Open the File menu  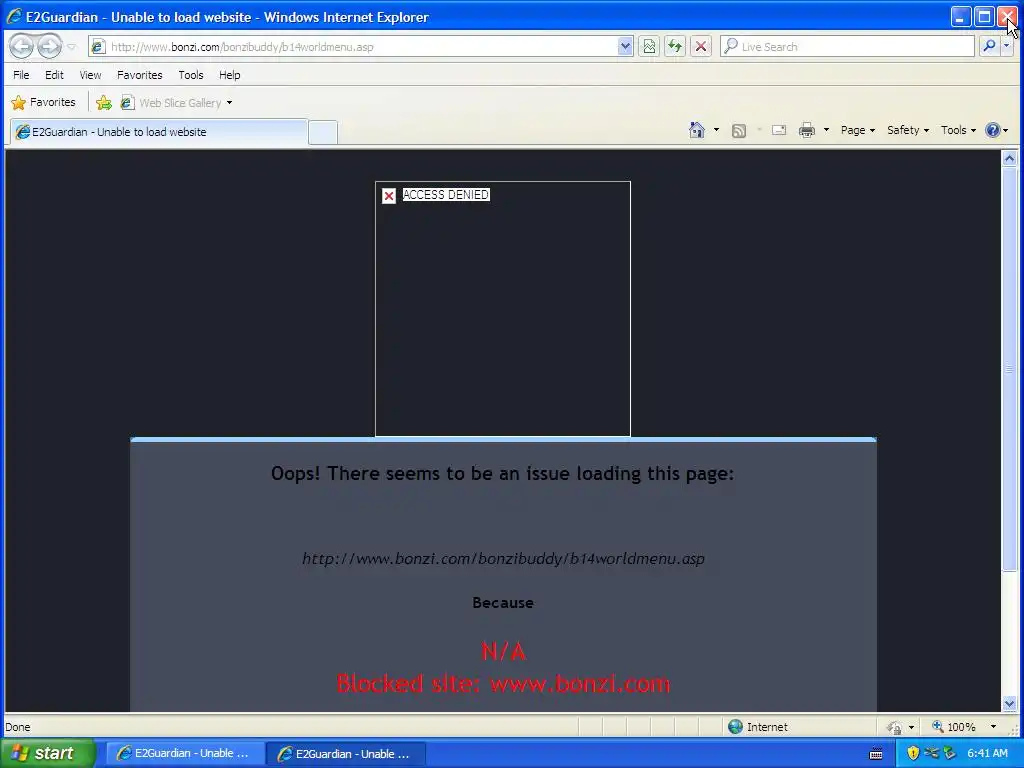tap(21, 75)
